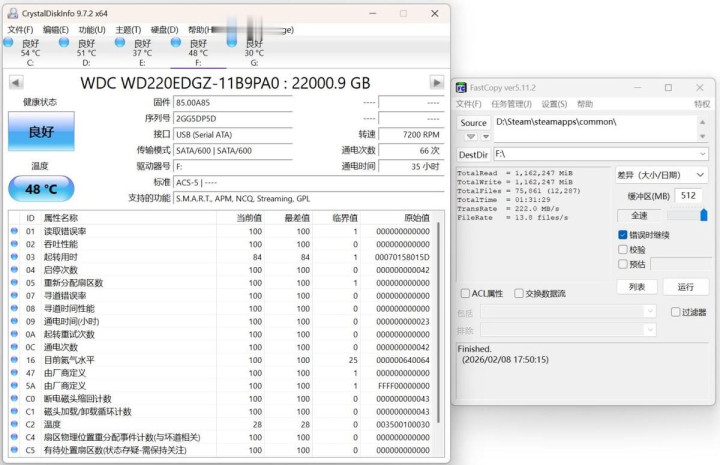The height and width of the screenshot is (465, 720).
Task: Click status dot for attribute 01 读取错误率
Action: tap(14, 231)
